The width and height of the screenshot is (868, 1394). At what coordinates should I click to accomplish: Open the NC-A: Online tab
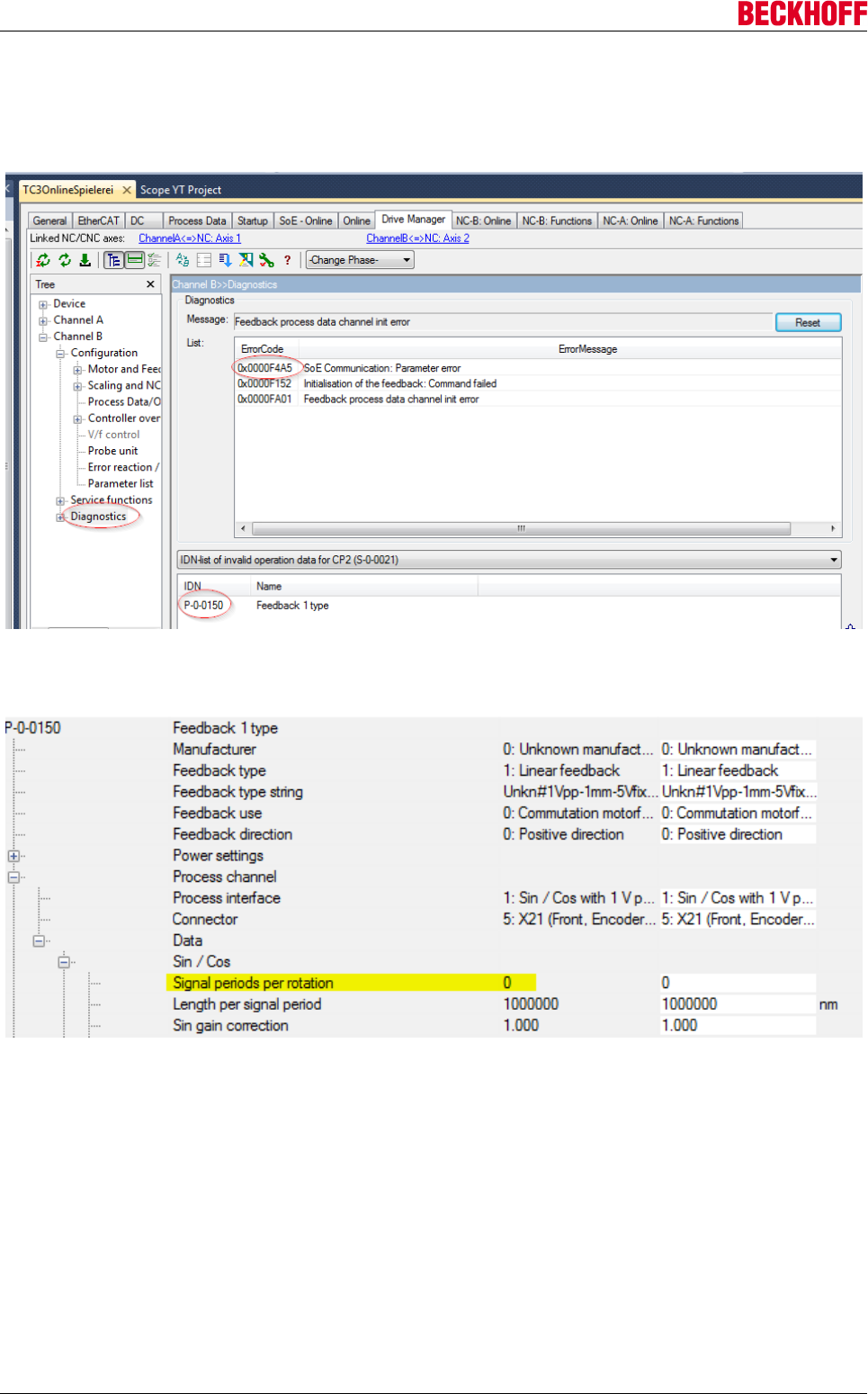coord(631,220)
